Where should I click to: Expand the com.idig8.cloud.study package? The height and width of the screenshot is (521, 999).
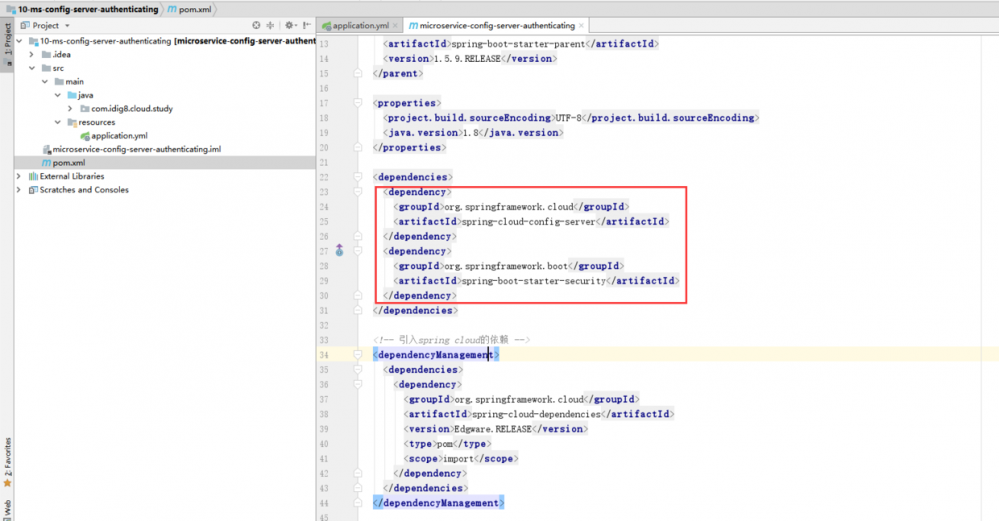click(70, 109)
